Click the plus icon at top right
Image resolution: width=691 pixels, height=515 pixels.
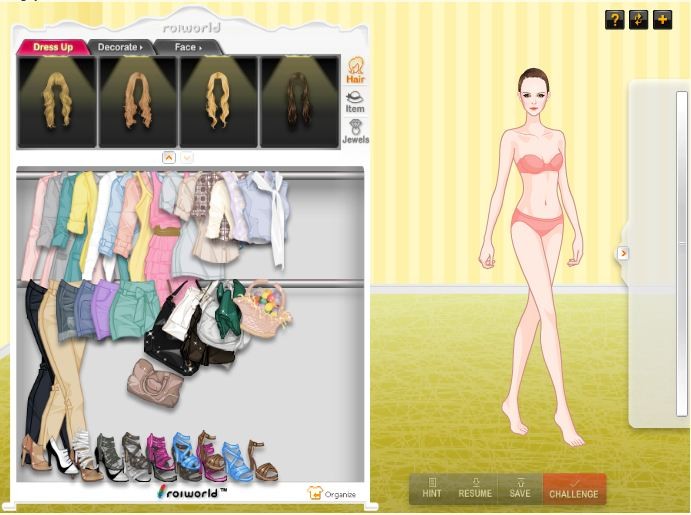(662, 19)
